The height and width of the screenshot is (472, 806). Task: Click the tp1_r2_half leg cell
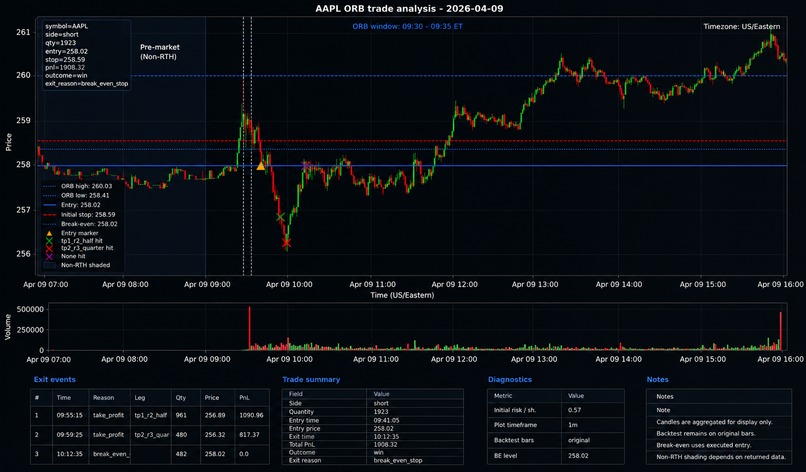click(x=151, y=415)
